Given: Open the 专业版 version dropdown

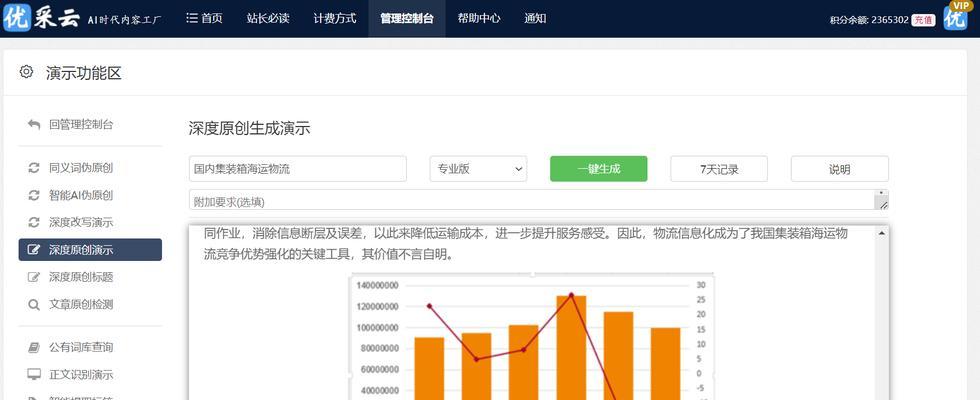Looking at the screenshot, I should coord(478,169).
